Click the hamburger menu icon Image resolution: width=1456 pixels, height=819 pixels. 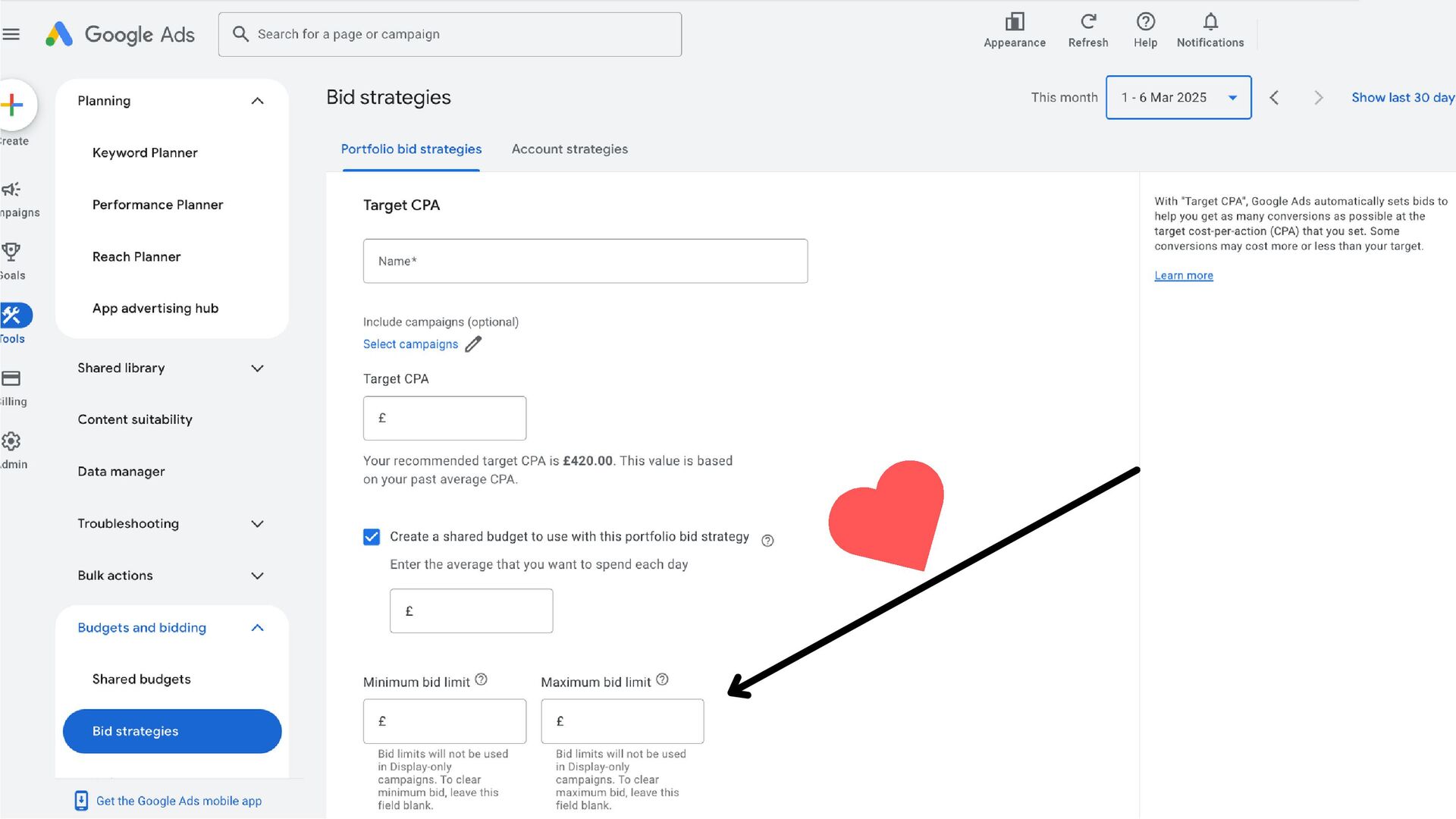point(11,34)
